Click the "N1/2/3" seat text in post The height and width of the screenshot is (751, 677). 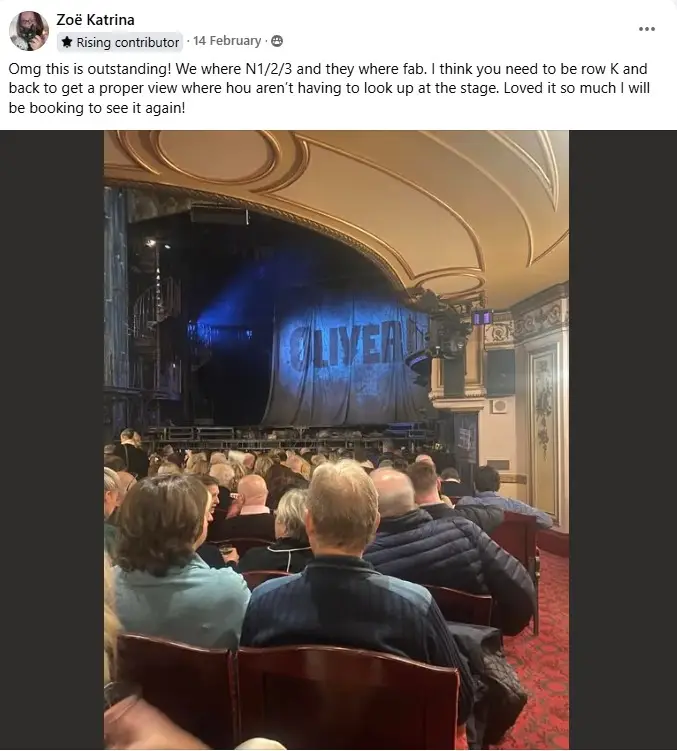point(268,69)
